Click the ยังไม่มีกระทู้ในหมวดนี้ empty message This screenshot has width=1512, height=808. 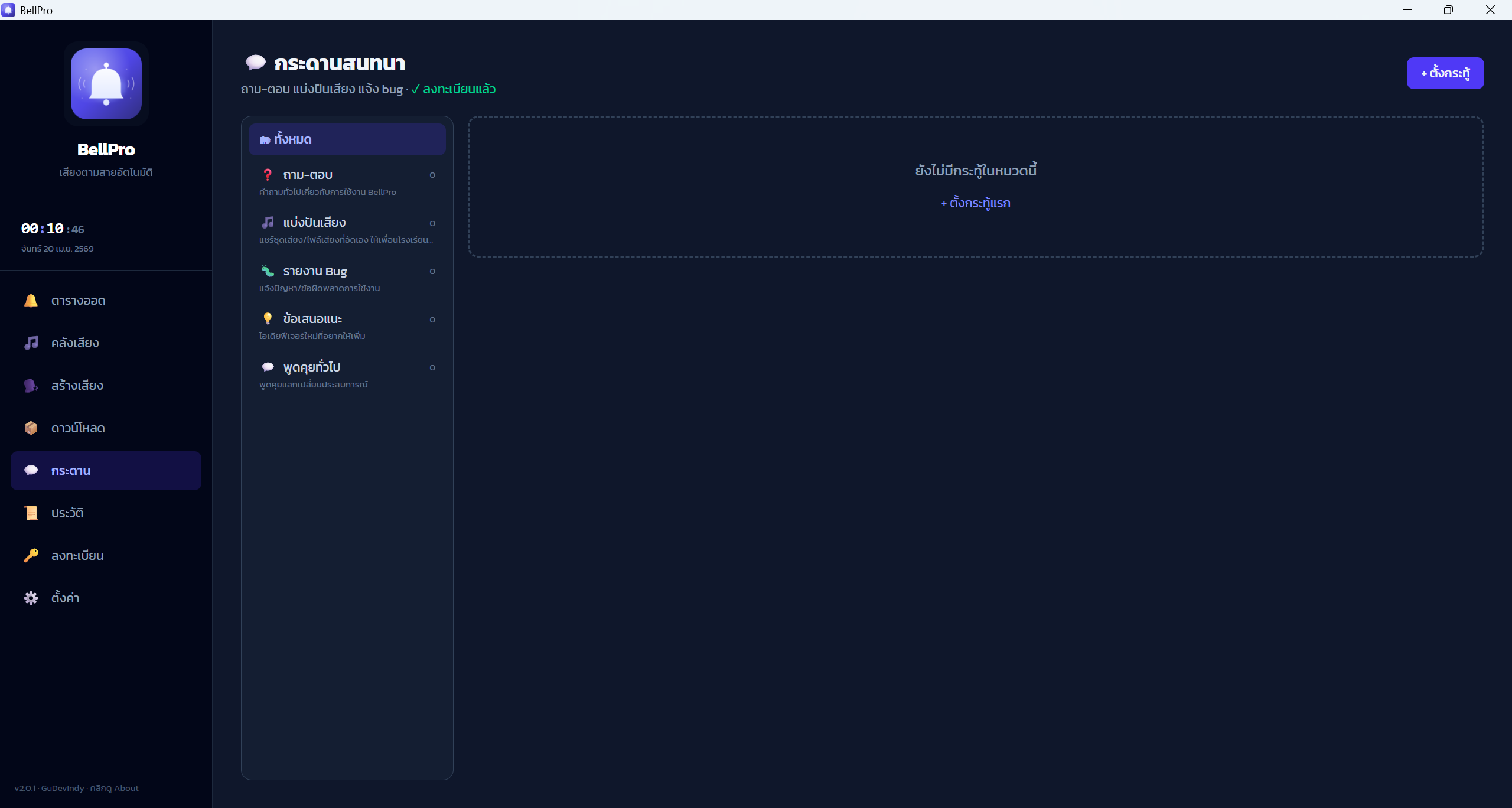[976, 171]
